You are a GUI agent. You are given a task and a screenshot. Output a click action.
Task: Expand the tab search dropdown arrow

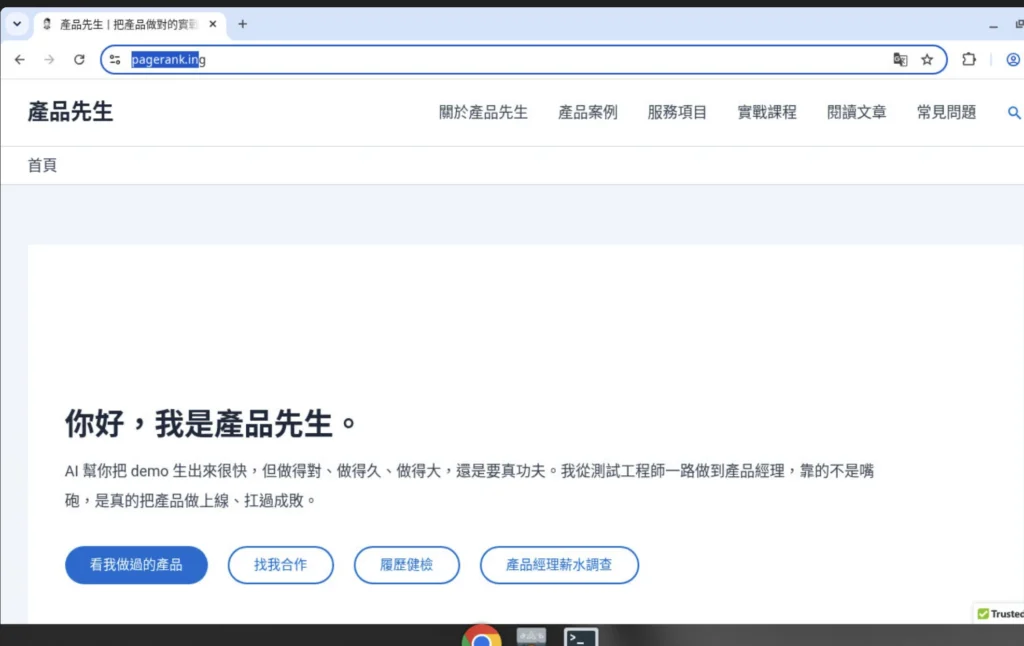pyautogui.click(x=17, y=24)
